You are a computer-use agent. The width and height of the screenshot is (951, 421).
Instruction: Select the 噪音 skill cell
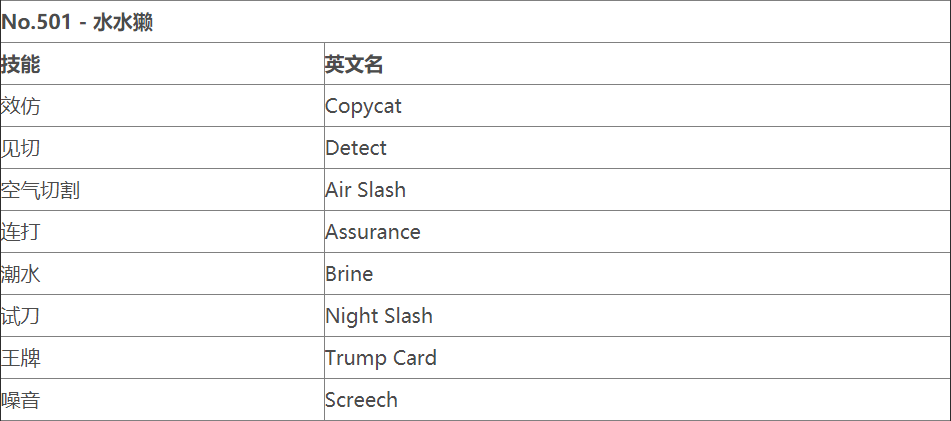21,400
